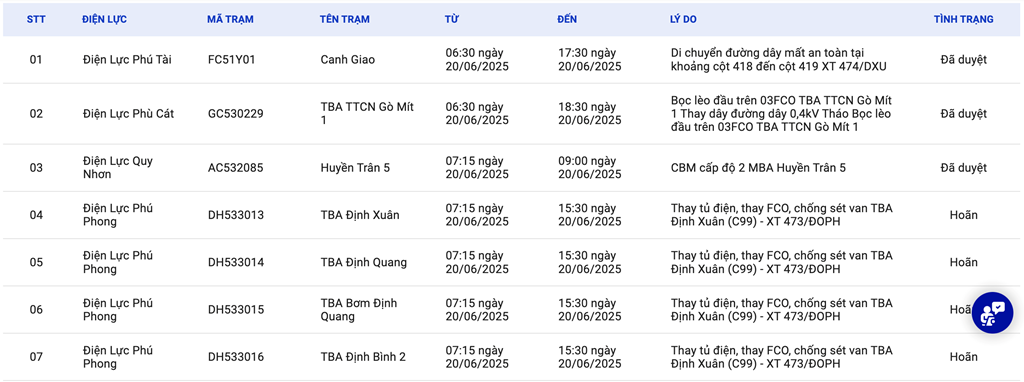
Task: Click the TÊN TRẠM column header
Action: (345, 20)
